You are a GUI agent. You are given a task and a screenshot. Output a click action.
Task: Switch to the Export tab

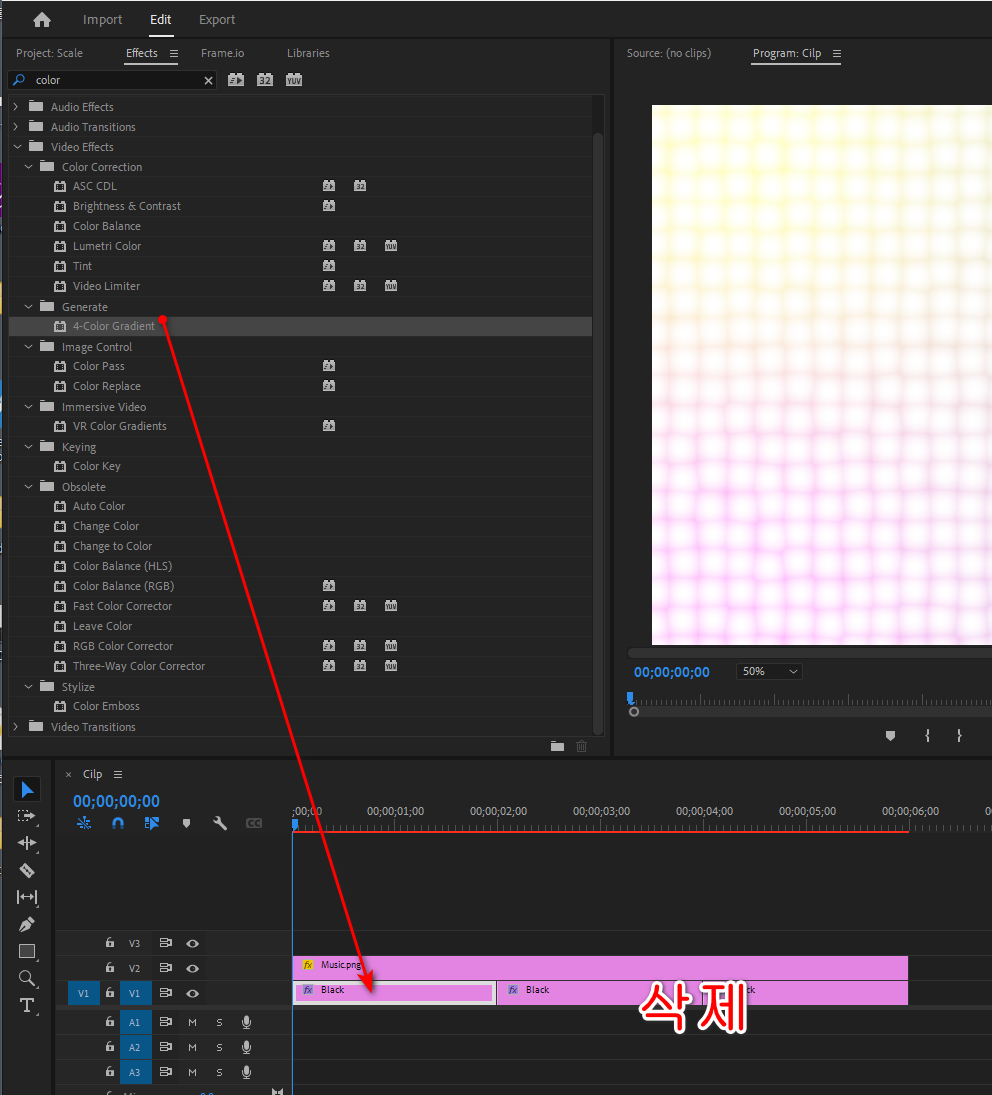[217, 20]
